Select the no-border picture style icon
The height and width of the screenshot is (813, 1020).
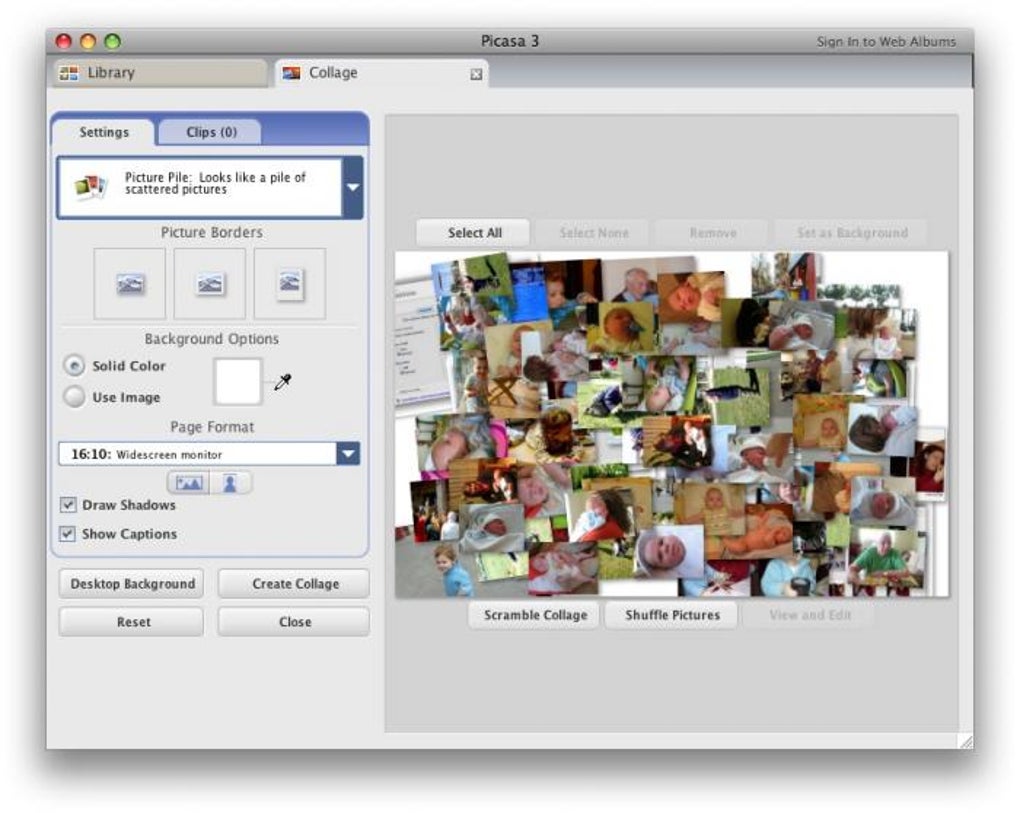pyautogui.click(x=129, y=284)
